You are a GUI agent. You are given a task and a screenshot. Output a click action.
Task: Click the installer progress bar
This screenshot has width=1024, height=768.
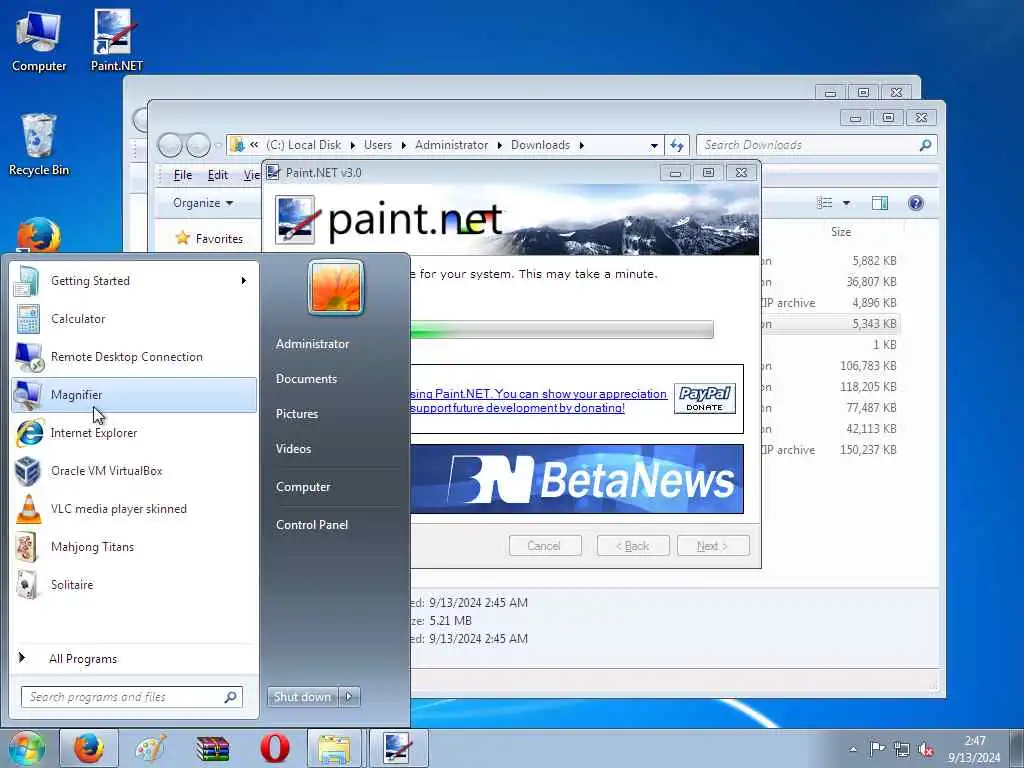pos(562,329)
